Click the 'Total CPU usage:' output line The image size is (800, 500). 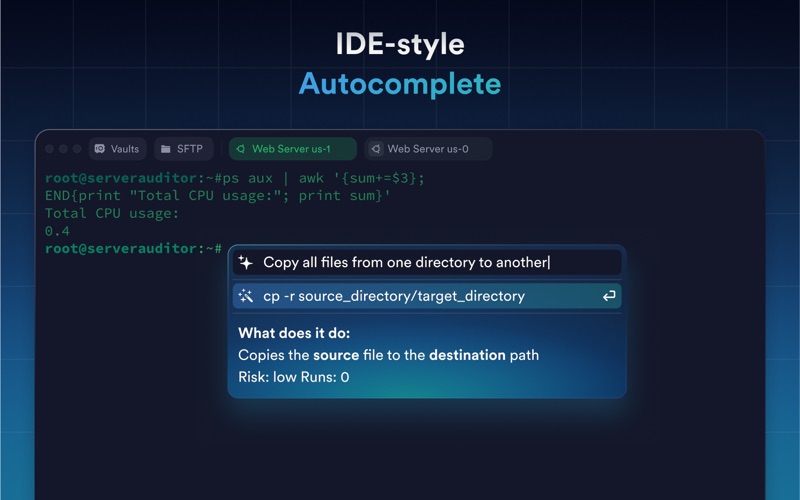[112, 213]
